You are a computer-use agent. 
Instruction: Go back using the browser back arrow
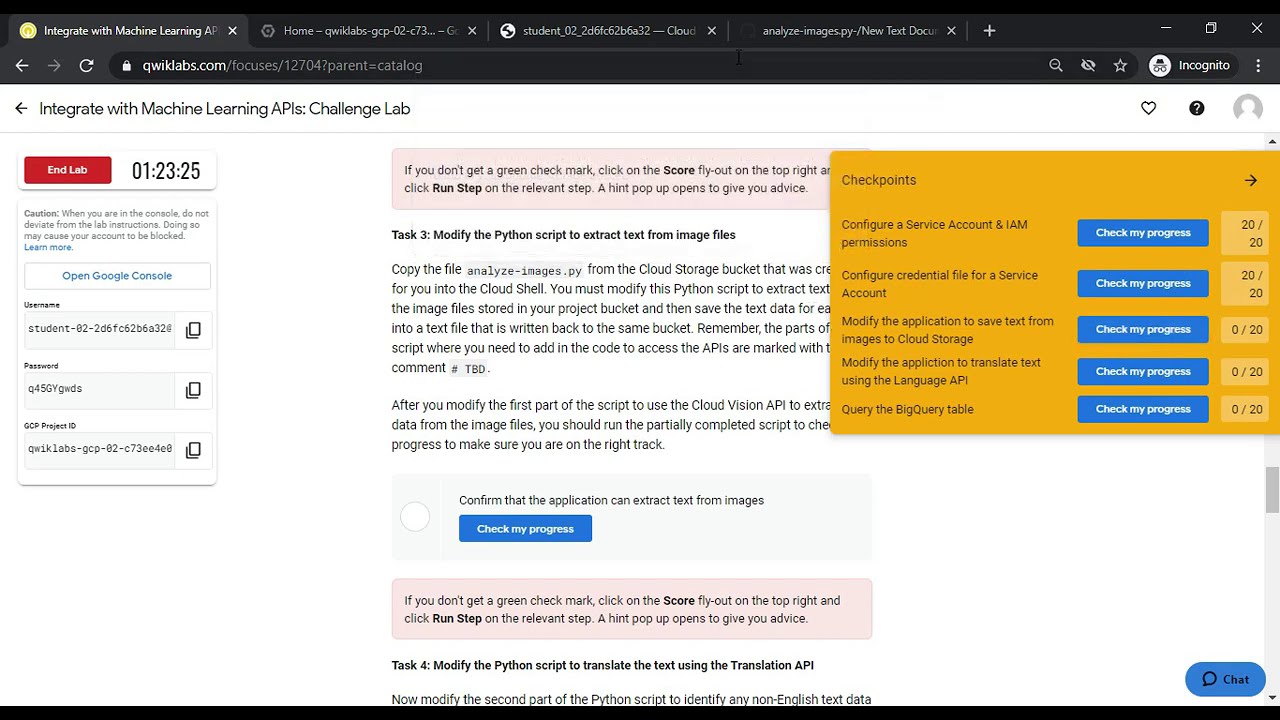pyautogui.click(x=22, y=65)
